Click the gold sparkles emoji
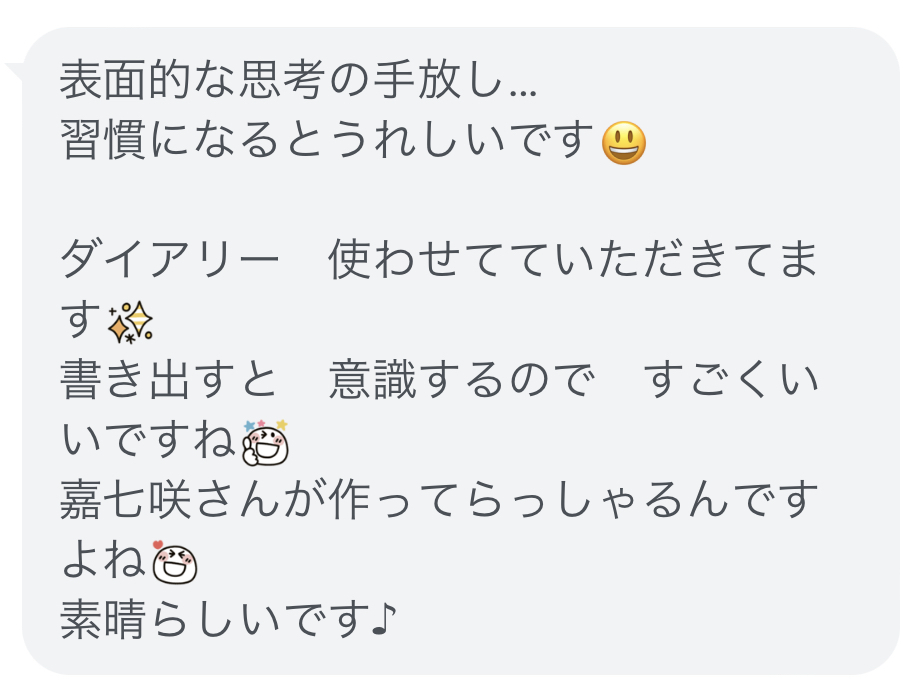The image size is (907, 685). [130, 322]
